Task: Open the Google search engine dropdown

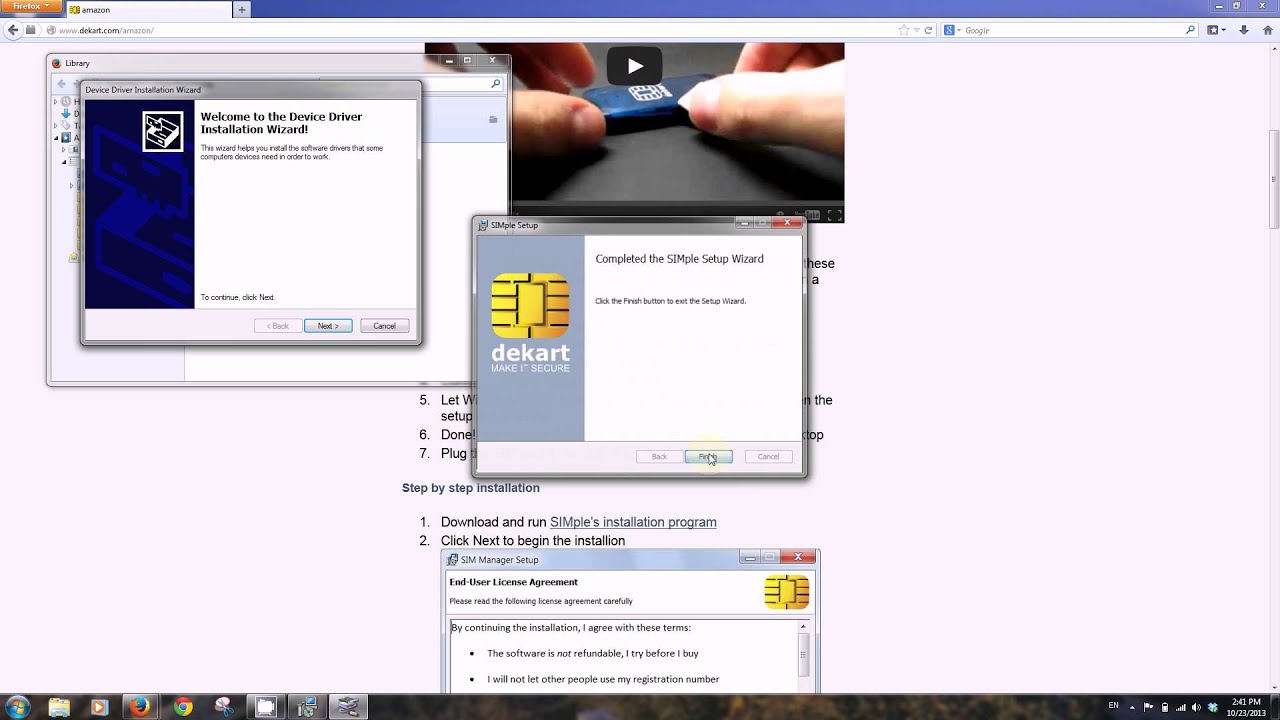Action: click(x=951, y=30)
